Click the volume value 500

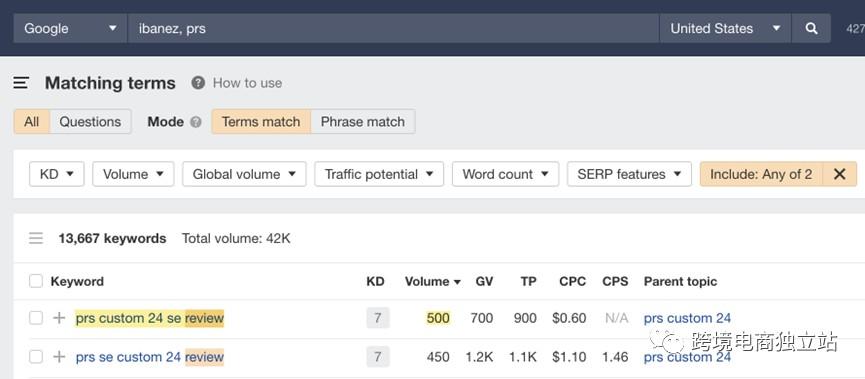click(x=438, y=318)
